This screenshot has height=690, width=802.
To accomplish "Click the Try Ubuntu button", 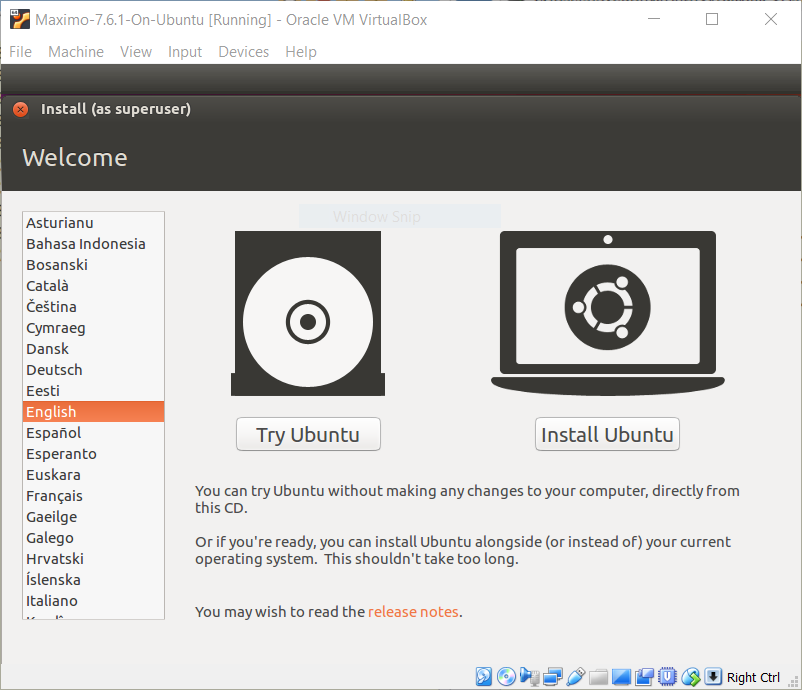I will [308, 434].
